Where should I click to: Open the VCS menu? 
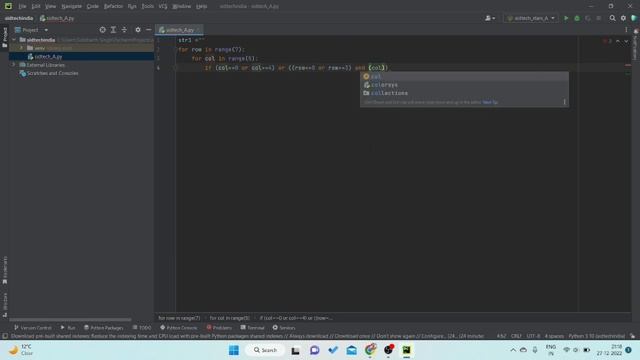click(x=163, y=6)
